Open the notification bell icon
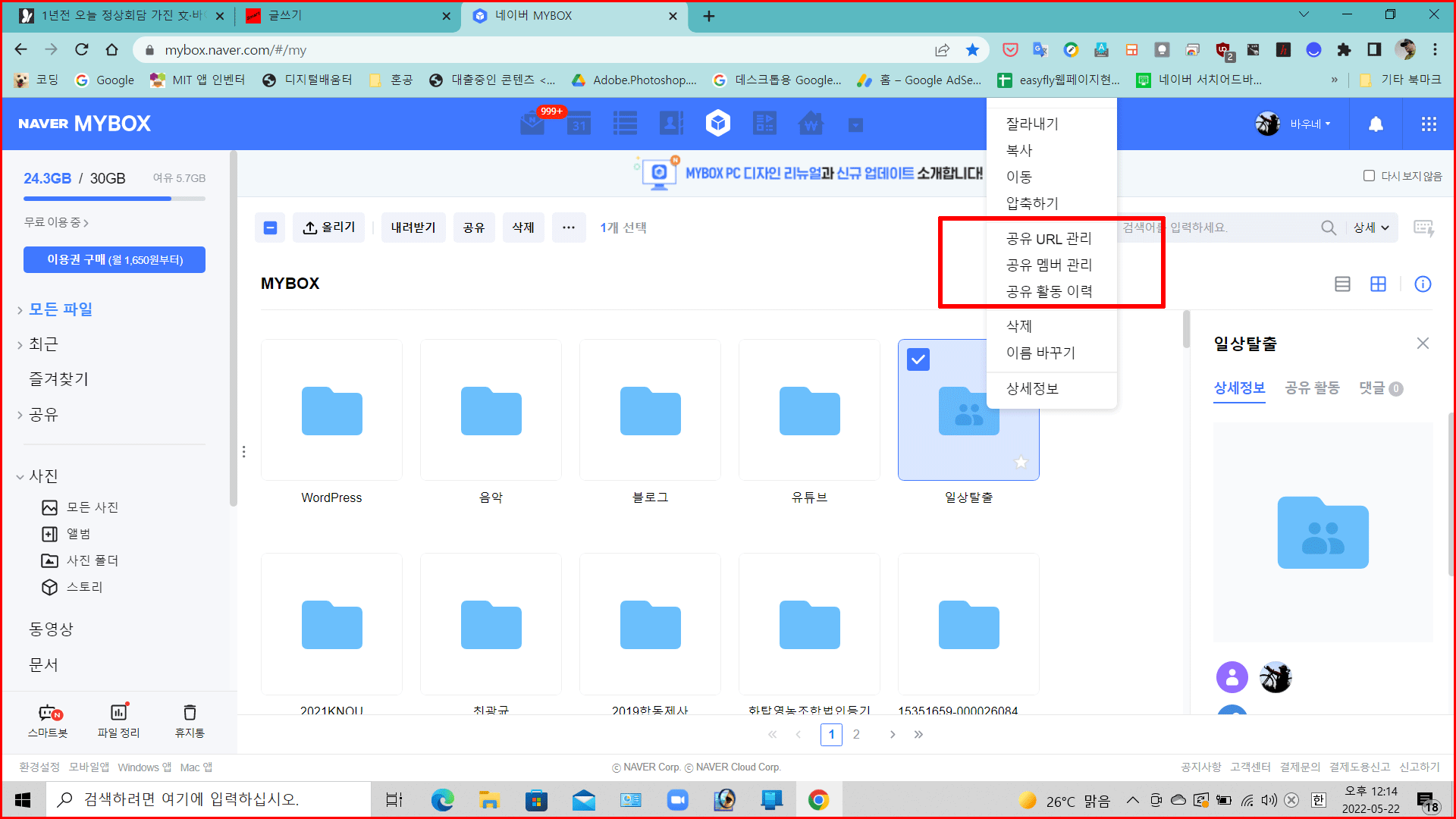The width and height of the screenshot is (1456, 819). point(1376,124)
